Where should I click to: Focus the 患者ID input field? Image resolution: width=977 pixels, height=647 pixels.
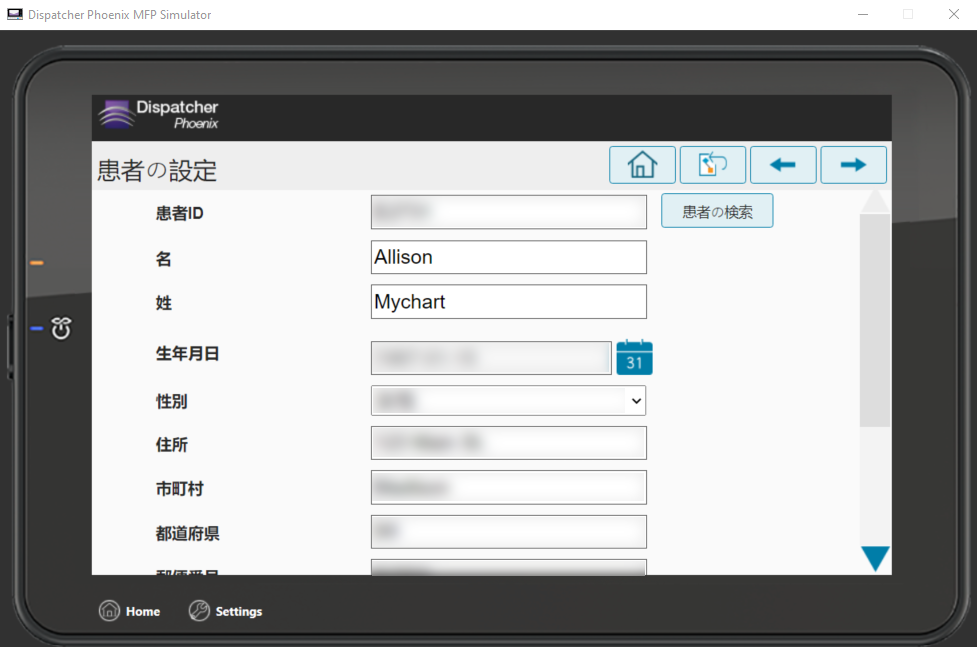tap(508, 212)
